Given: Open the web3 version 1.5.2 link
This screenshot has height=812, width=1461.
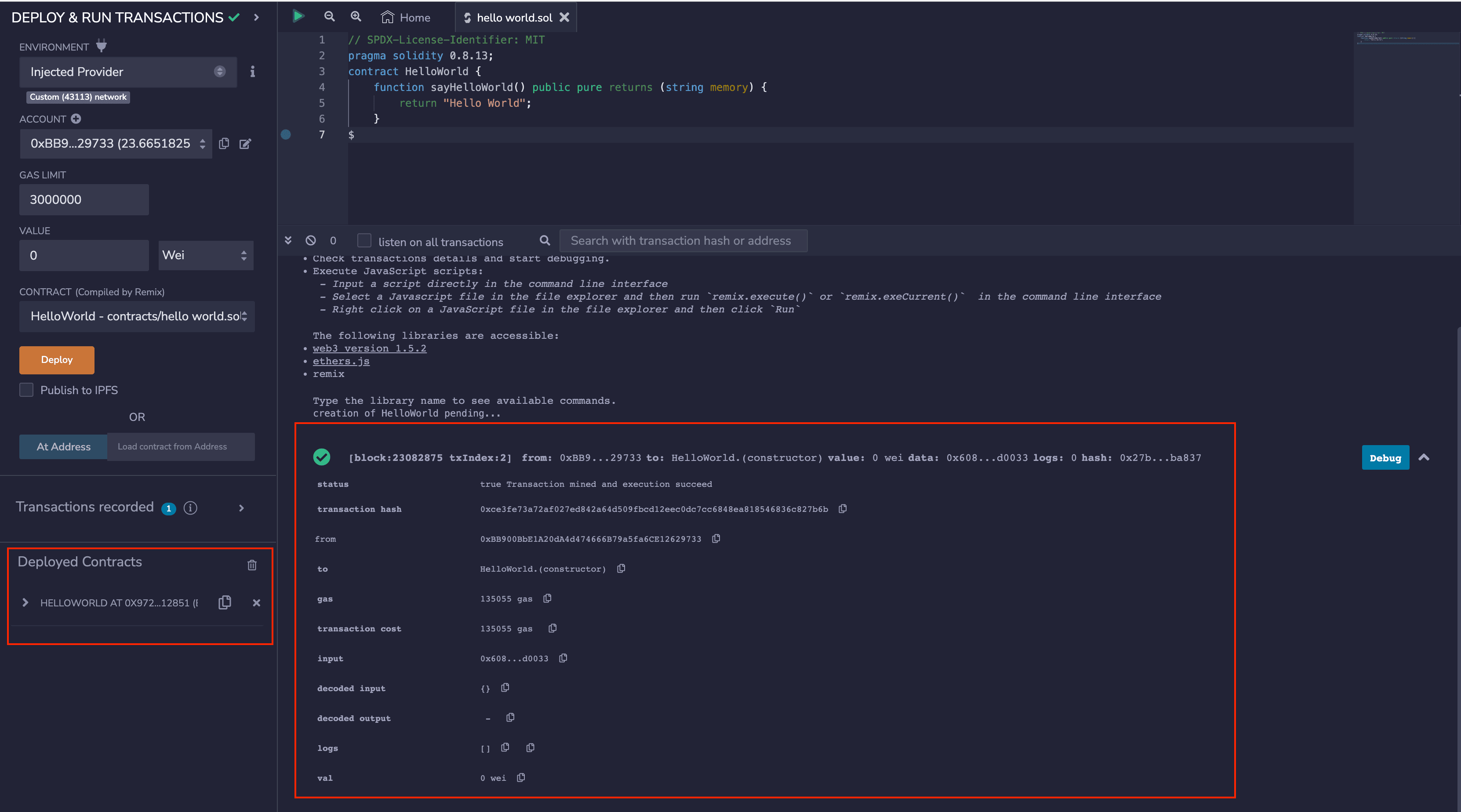Looking at the screenshot, I should (369, 348).
